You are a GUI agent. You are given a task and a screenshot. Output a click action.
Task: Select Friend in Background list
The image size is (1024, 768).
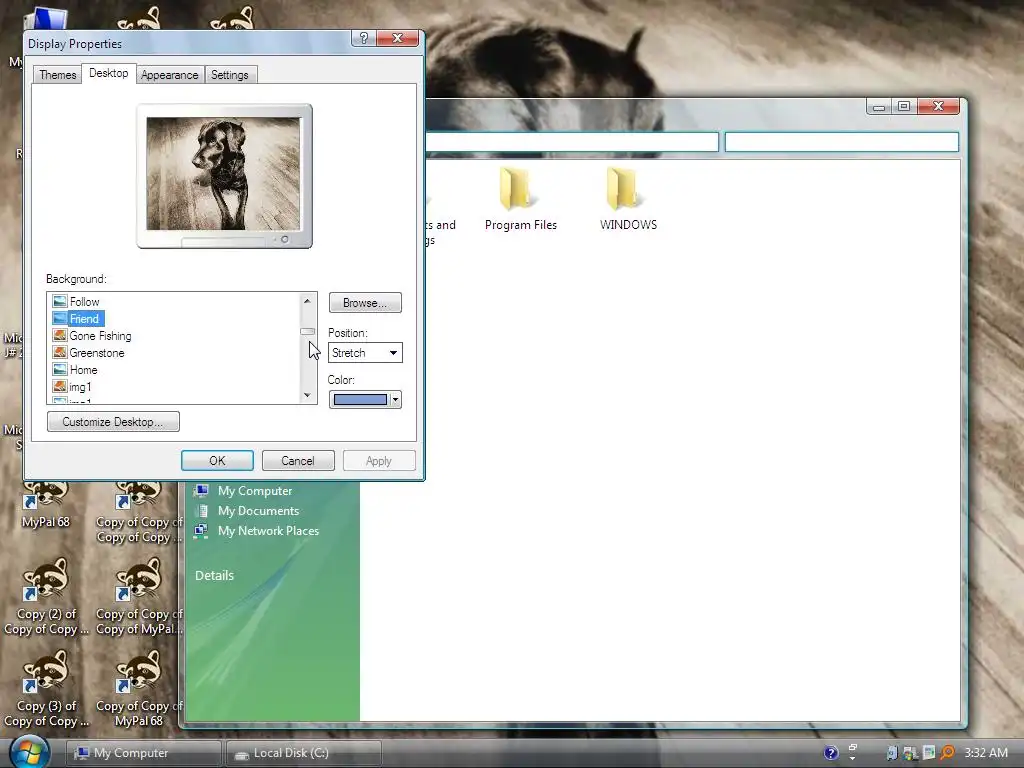pos(85,319)
